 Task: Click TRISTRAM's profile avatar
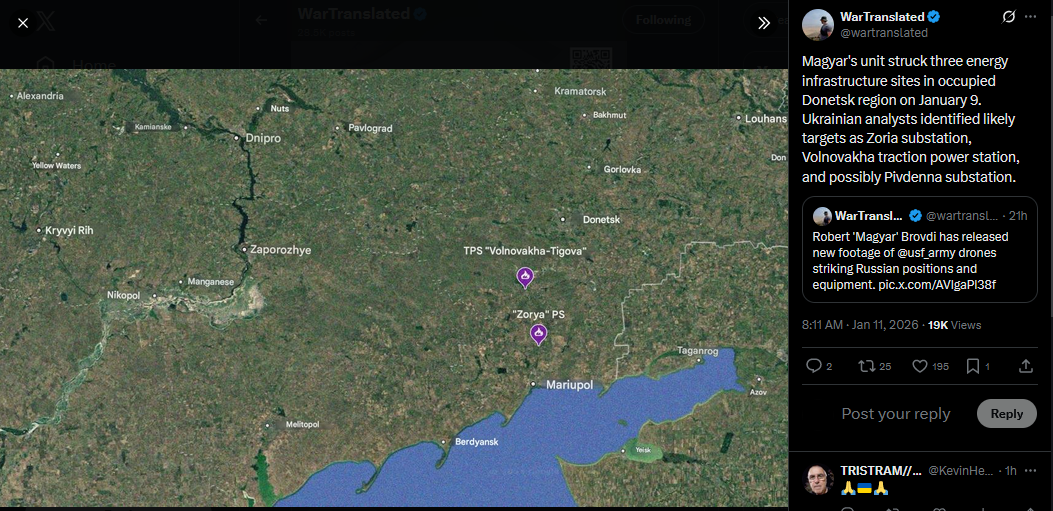(x=818, y=479)
